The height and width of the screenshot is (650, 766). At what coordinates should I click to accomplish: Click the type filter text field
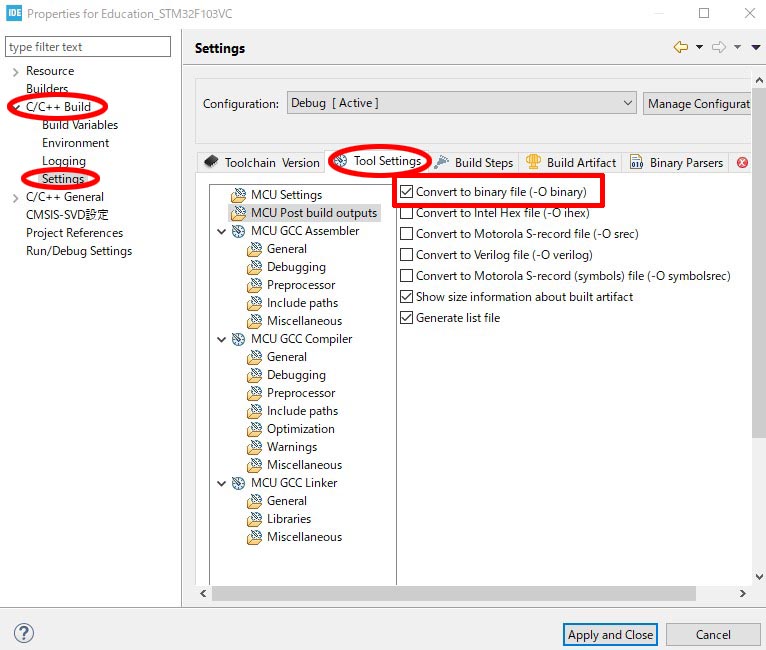88,47
